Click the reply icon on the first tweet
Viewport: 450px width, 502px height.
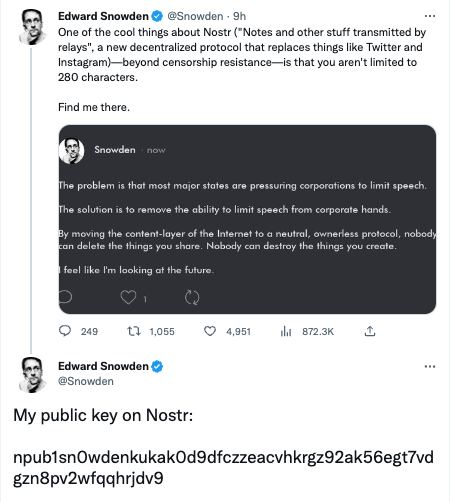[65, 331]
